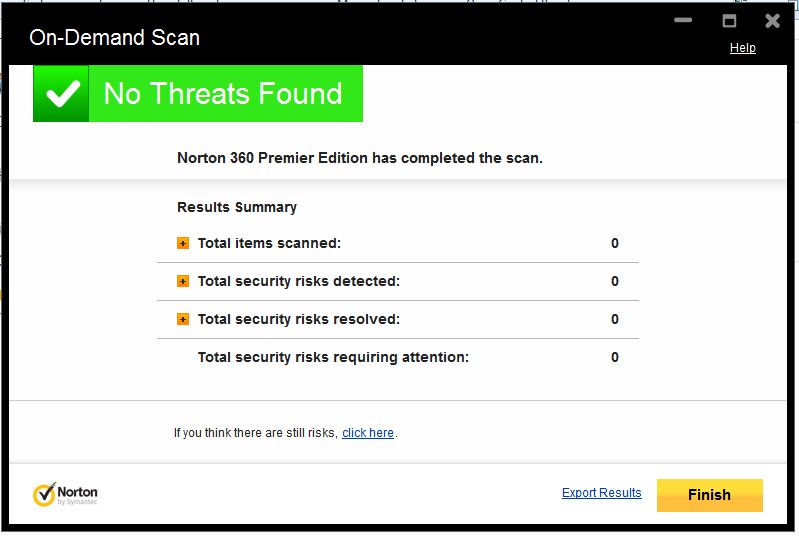Click the No Threats Found banner
The image size is (799, 536).
[x=223, y=94]
